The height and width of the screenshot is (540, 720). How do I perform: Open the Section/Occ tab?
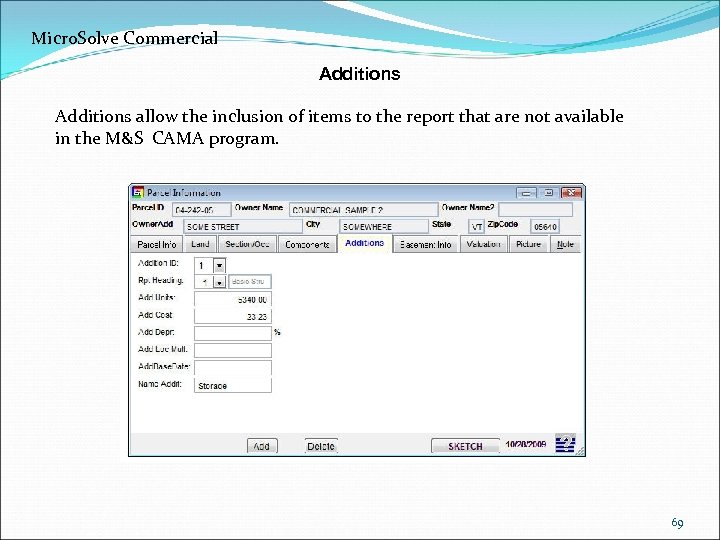point(247,244)
